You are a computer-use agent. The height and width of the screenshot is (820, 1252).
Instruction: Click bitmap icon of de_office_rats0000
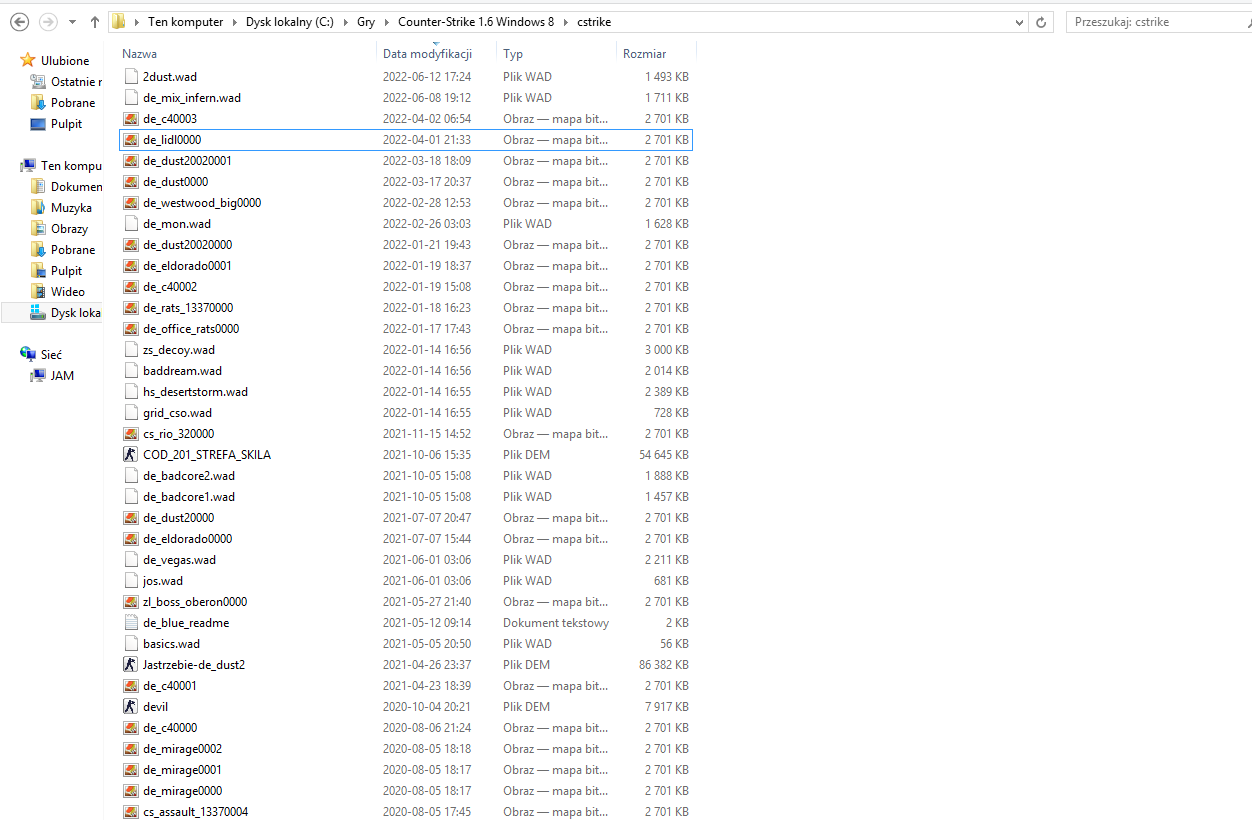click(x=130, y=329)
